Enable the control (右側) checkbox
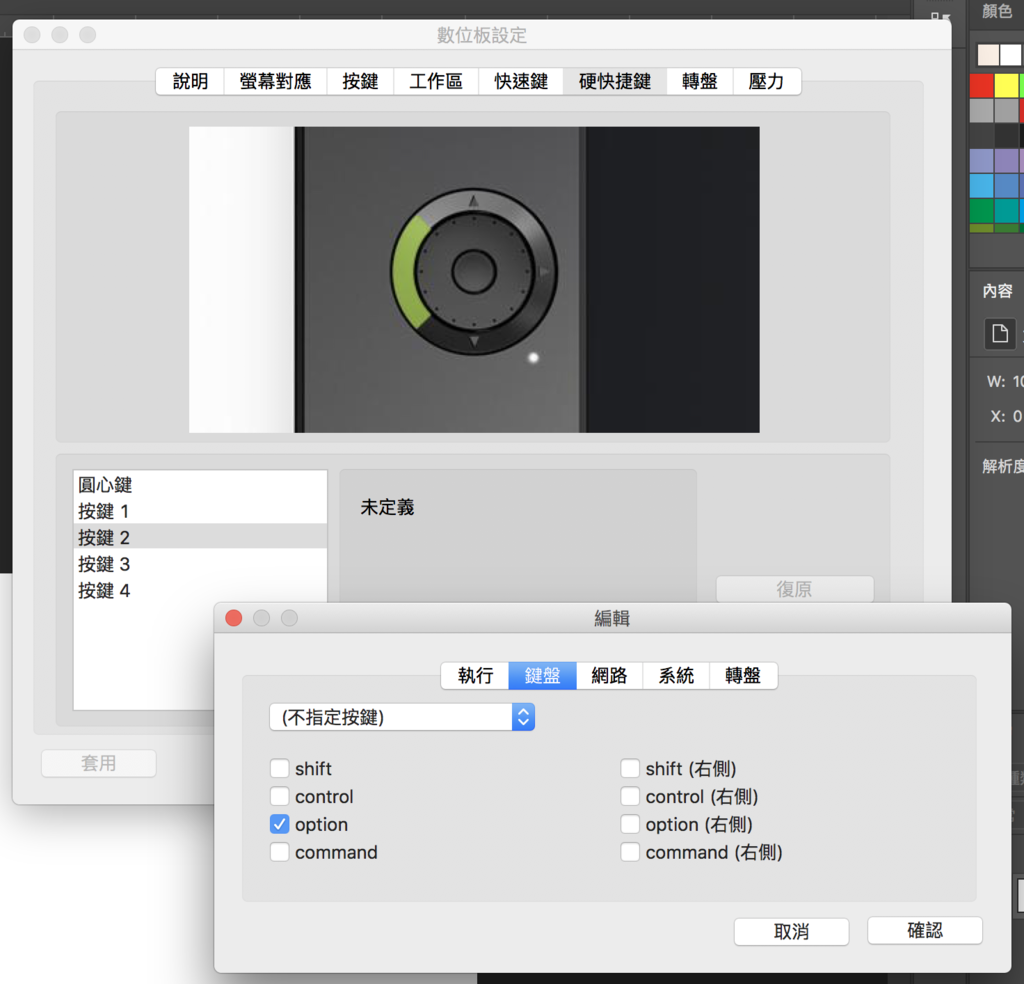Viewport: 1024px width, 984px height. click(x=630, y=796)
